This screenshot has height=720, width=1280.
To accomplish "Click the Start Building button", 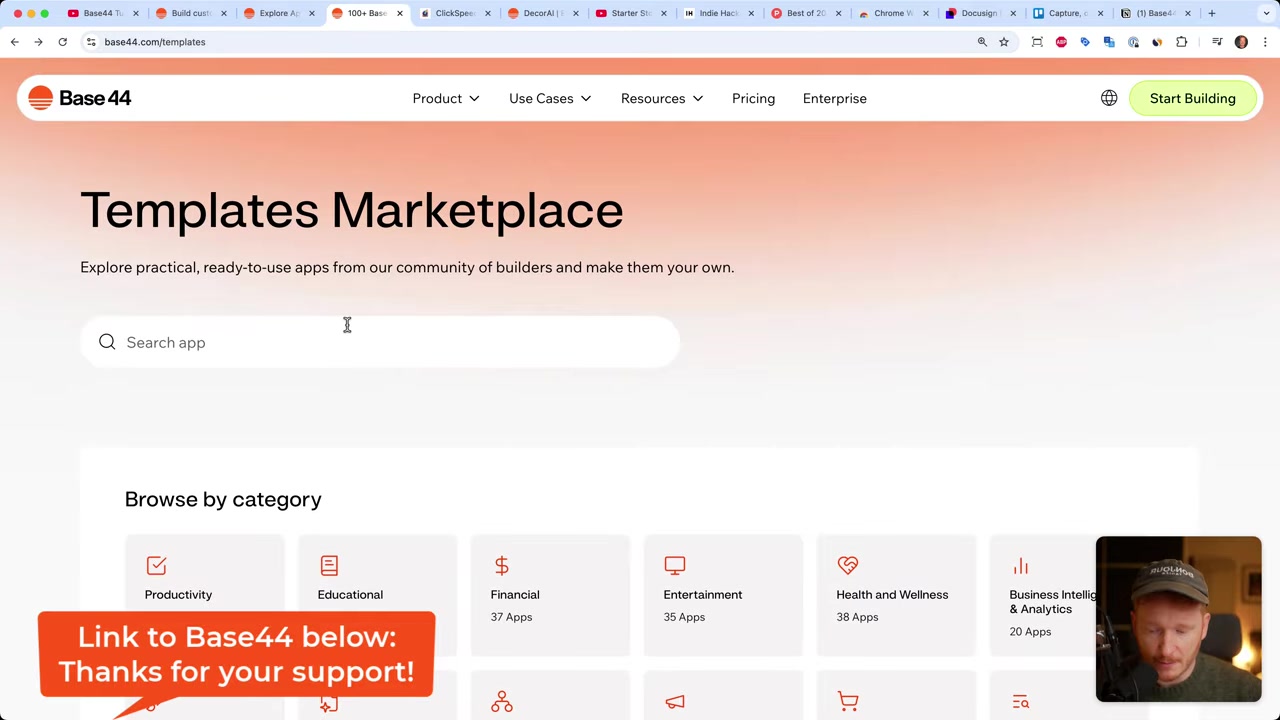I will click(x=1192, y=98).
